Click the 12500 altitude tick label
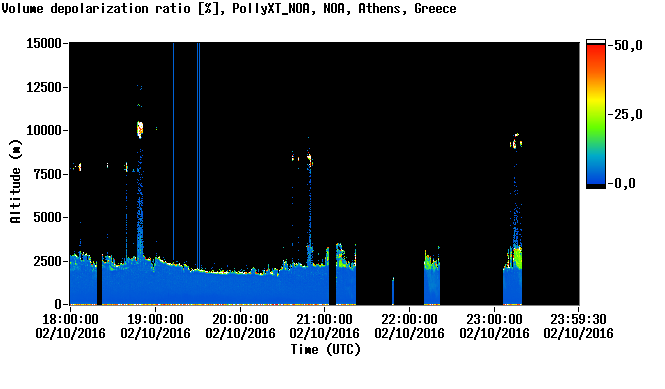Image resolution: width=665 pixels, height=389 pixels. click(x=44, y=87)
